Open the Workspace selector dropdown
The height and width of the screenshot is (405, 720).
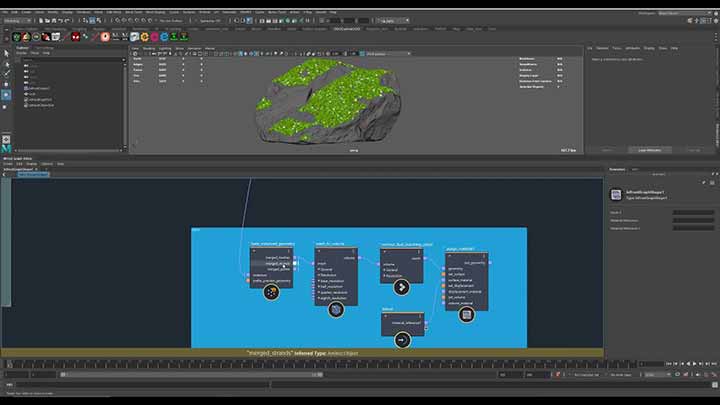[x=683, y=13]
